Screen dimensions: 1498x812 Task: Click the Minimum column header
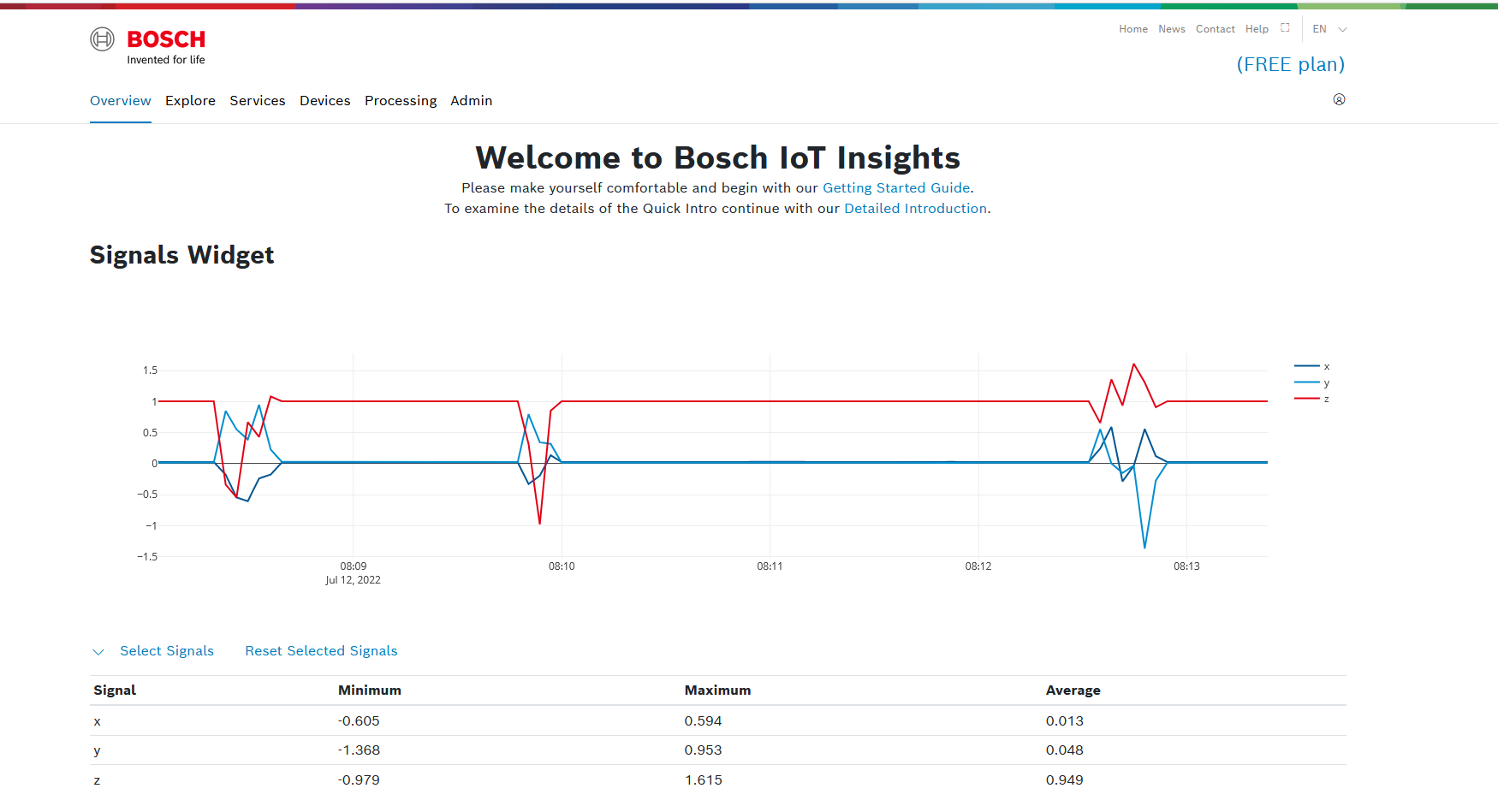pos(370,690)
